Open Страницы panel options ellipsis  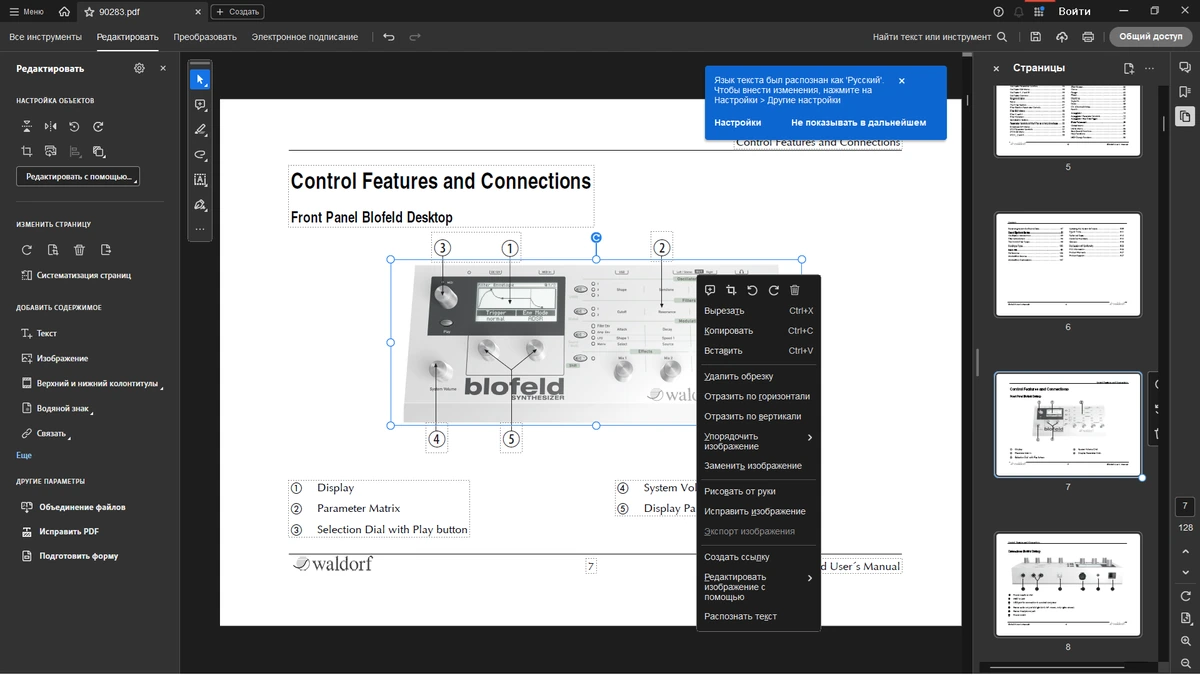pos(1150,68)
